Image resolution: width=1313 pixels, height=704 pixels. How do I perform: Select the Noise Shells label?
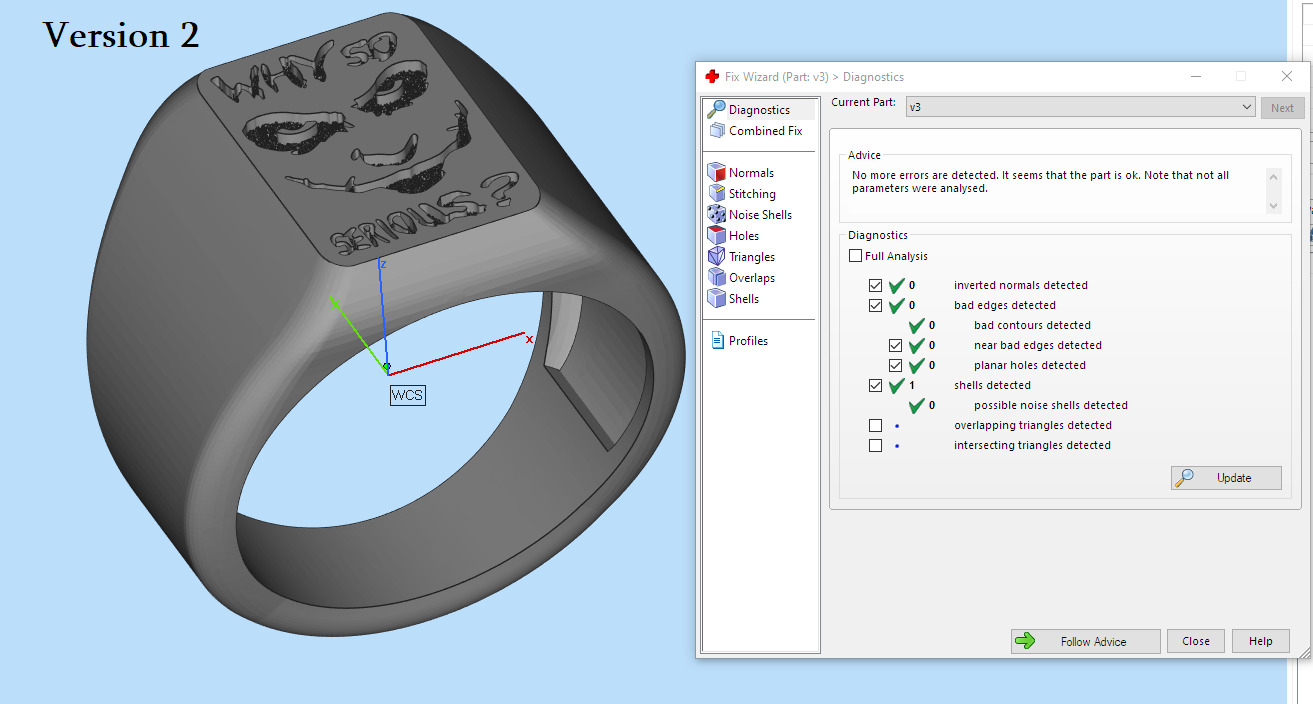(x=760, y=215)
